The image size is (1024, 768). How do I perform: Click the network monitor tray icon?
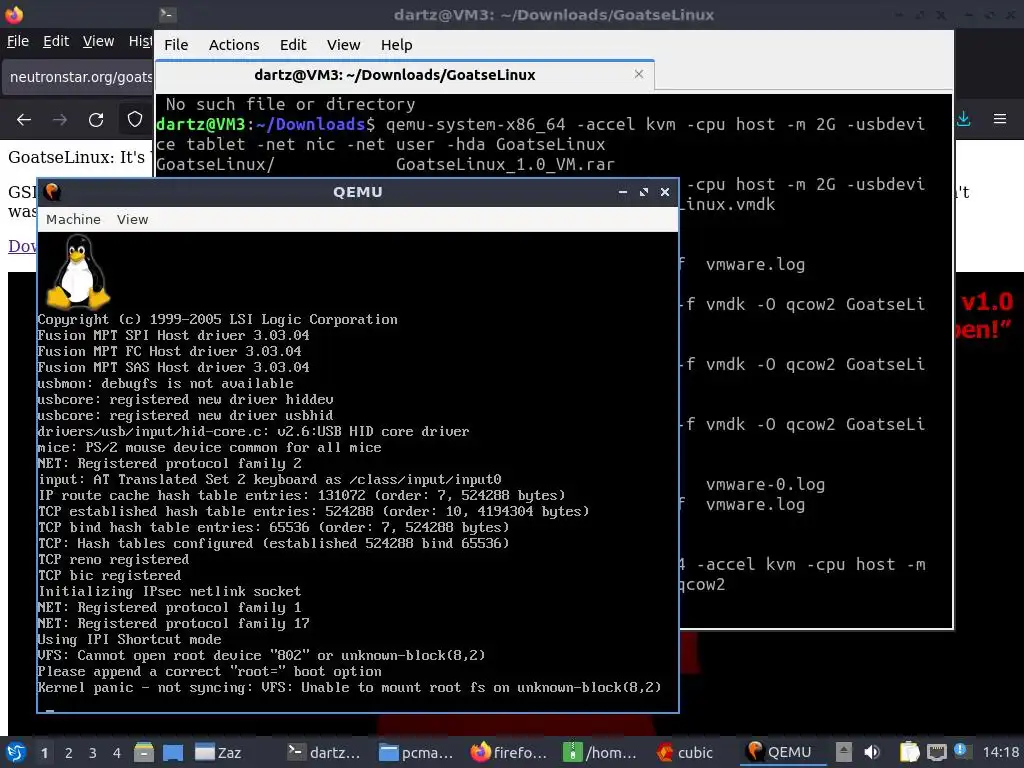point(936,752)
